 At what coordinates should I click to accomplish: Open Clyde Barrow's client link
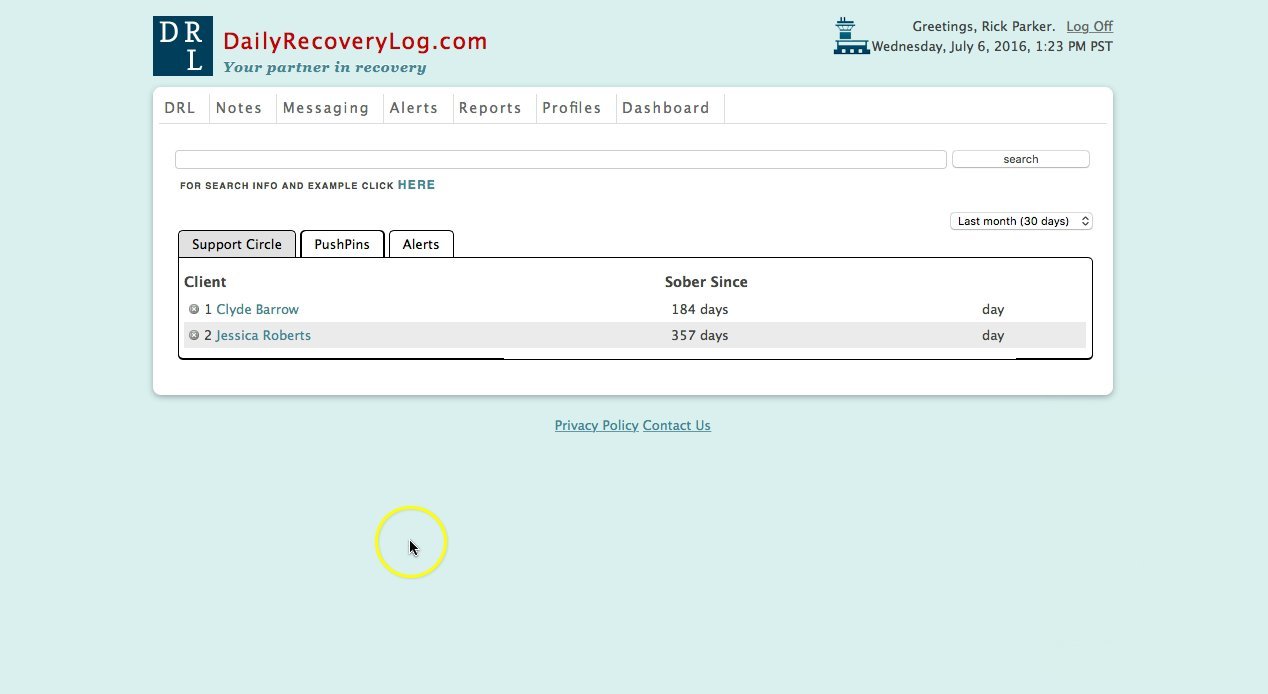258,309
